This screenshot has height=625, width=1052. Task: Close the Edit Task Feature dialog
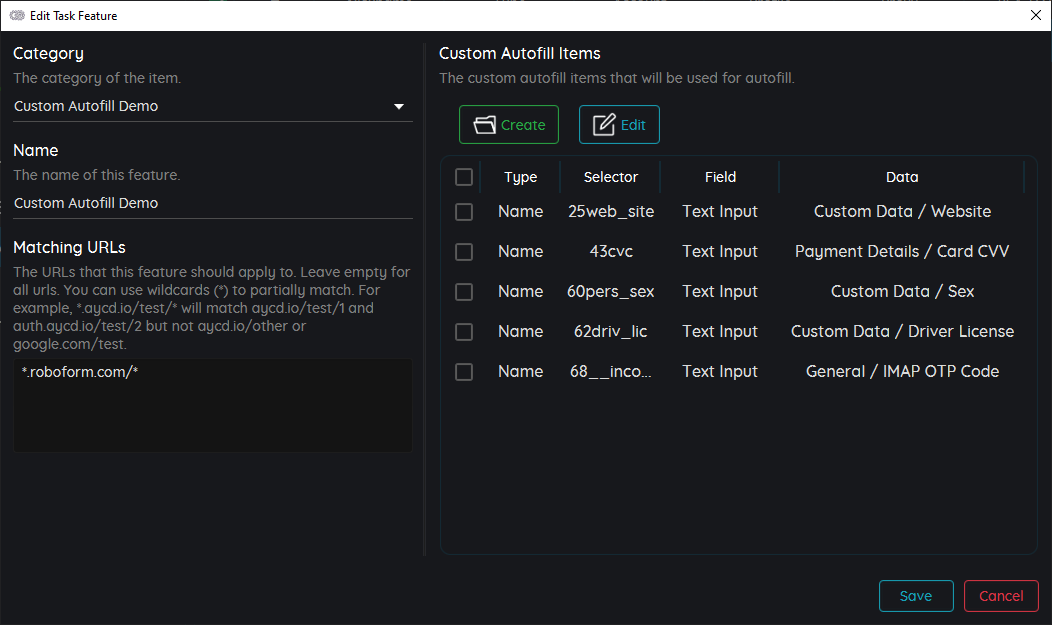point(1035,15)
